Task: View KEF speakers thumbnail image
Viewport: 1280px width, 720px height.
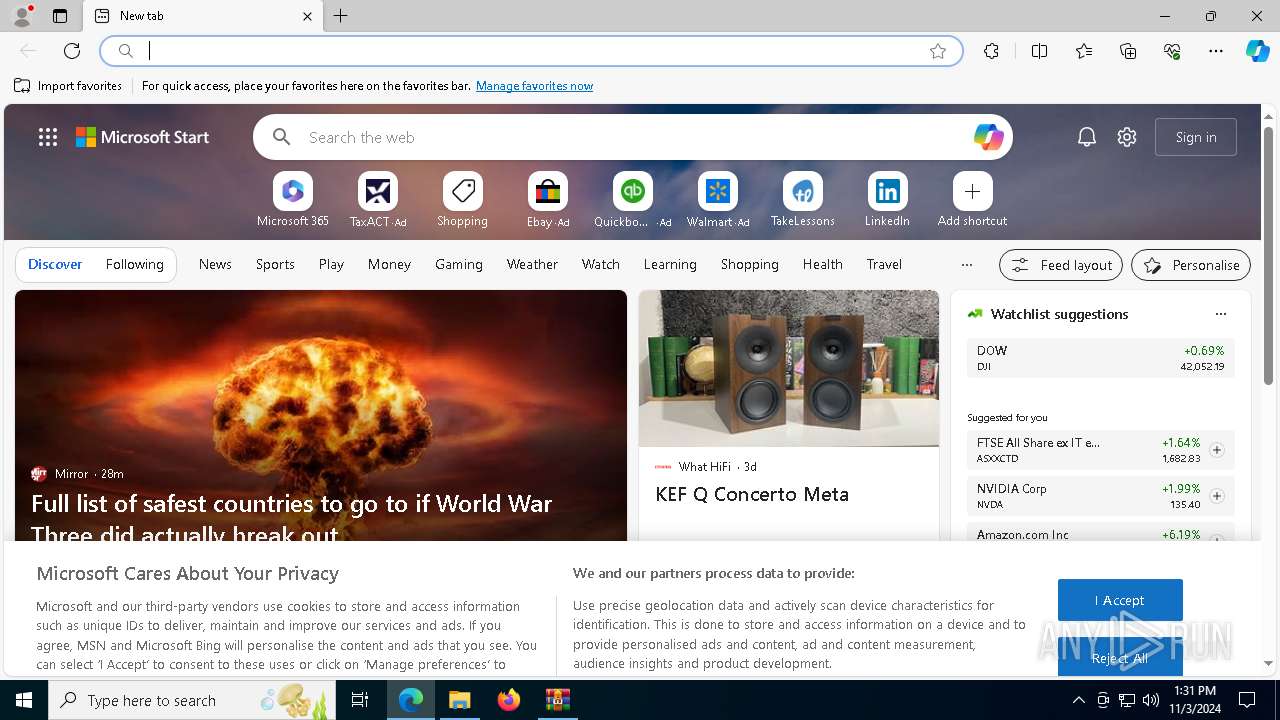Action: (x=789, y=368)
